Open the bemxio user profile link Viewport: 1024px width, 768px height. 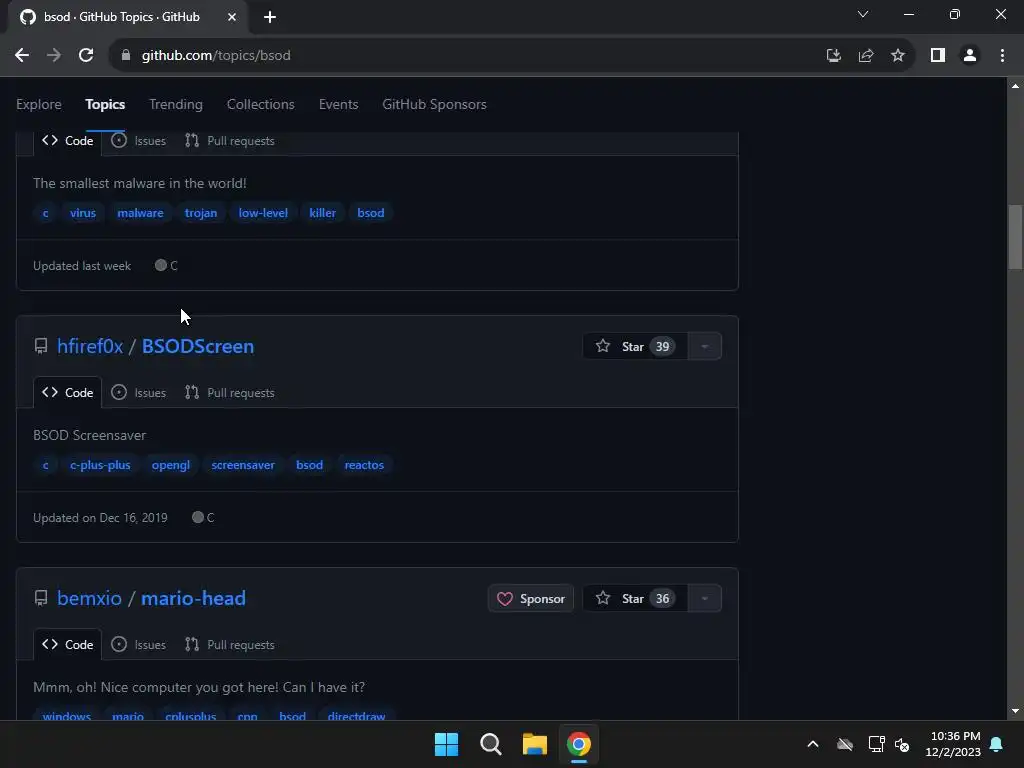[89, 598]
